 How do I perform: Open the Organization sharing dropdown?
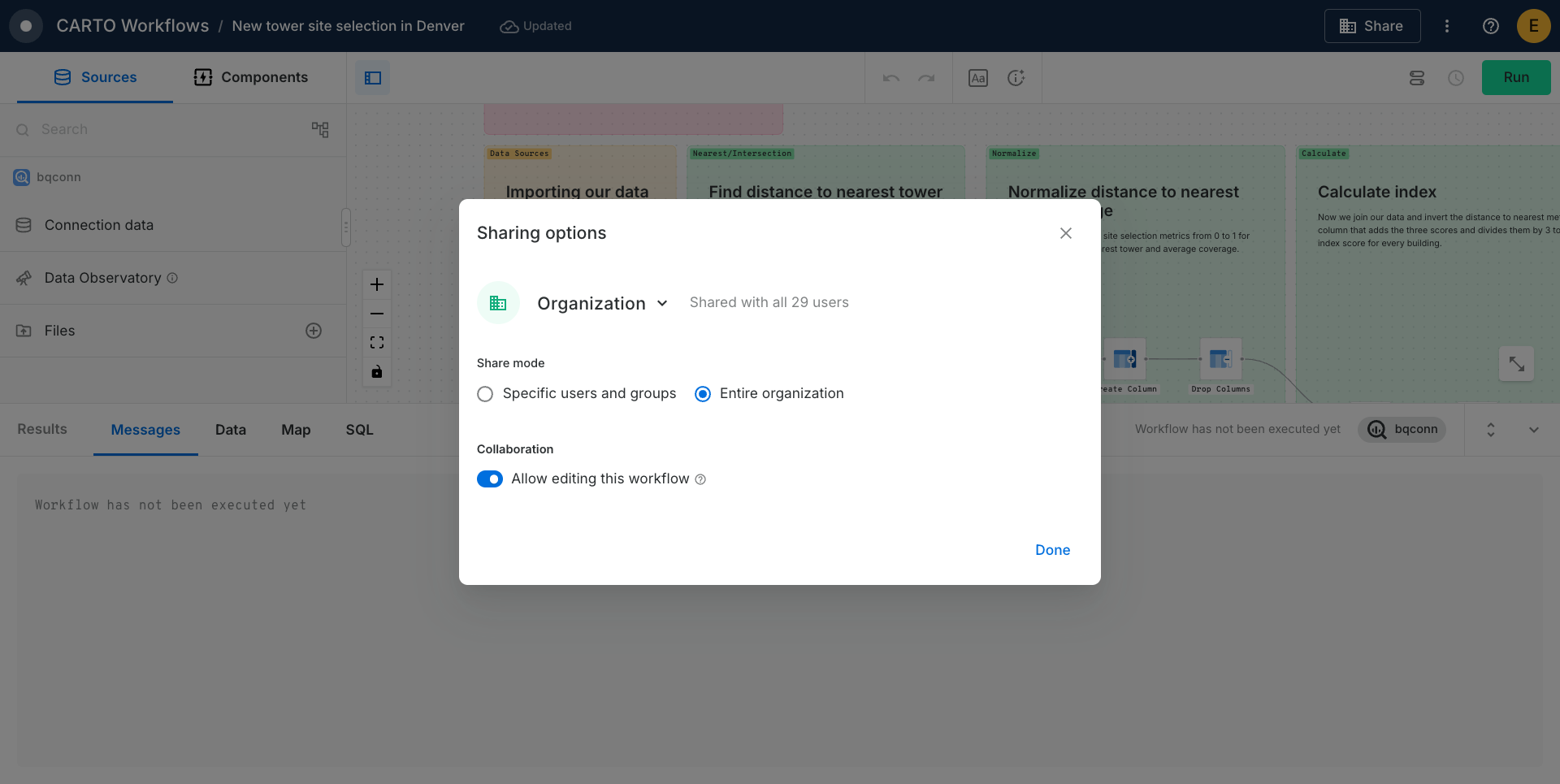click(601, 303)
